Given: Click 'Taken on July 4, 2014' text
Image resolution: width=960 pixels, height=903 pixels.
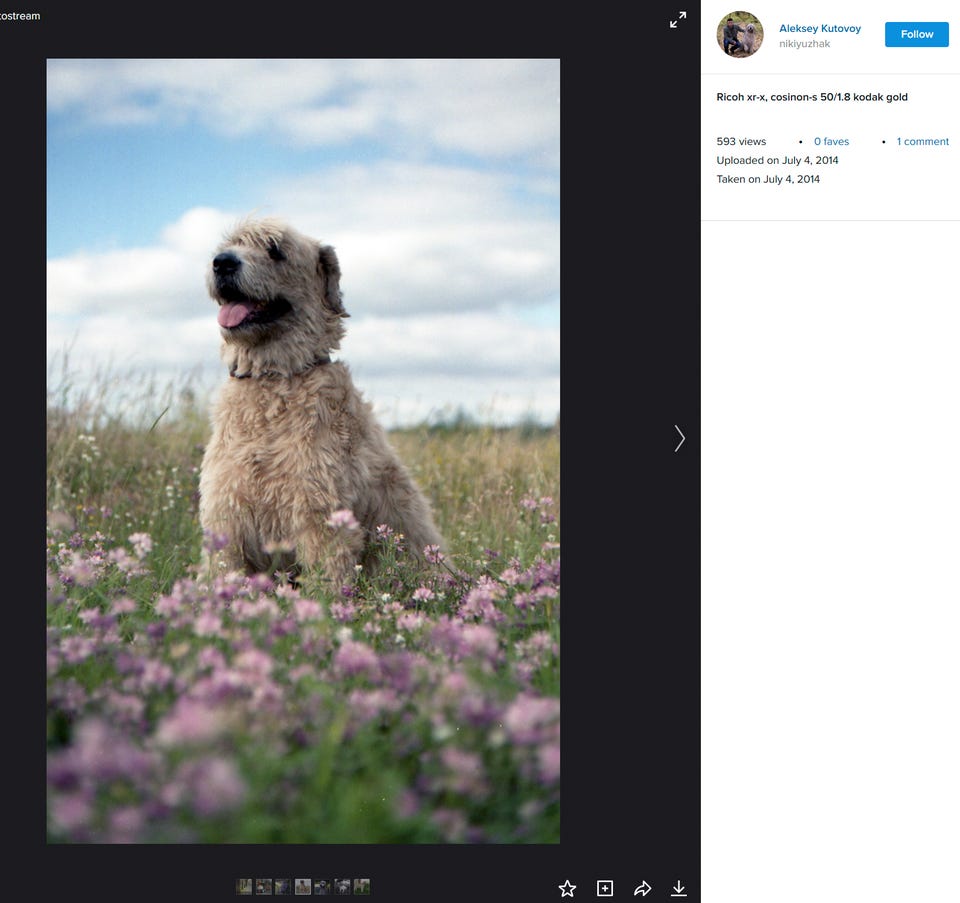Looking at the screenshot, I should coord(768,179).
